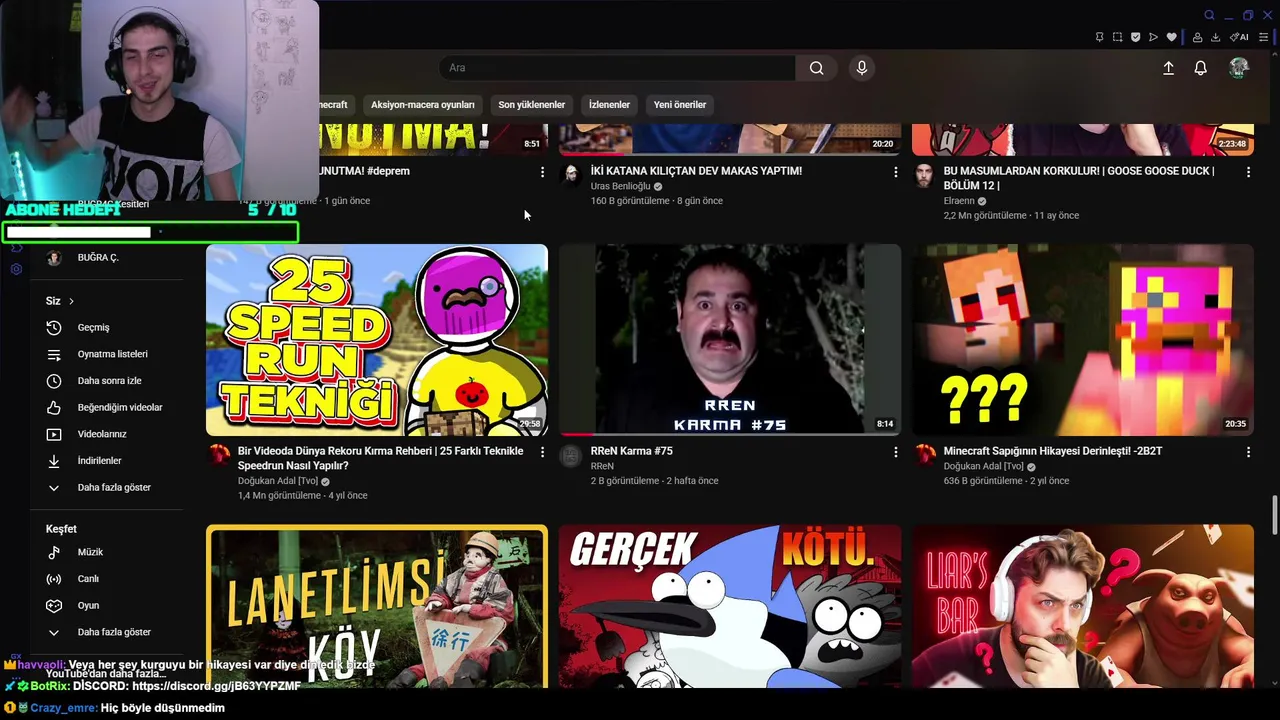Screen dimensions: 1280x720
Task: Open the browser shield ad-blocker icon
Action: click(1135, 37)
